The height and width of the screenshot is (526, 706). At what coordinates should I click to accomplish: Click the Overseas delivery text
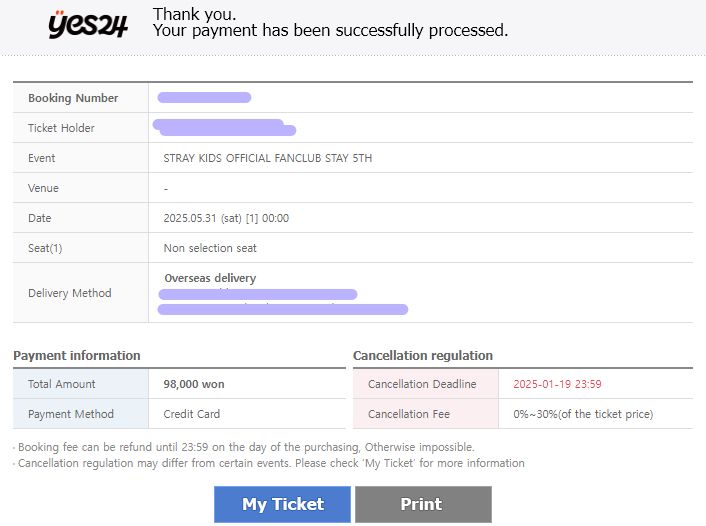click(x=210, y=278)
